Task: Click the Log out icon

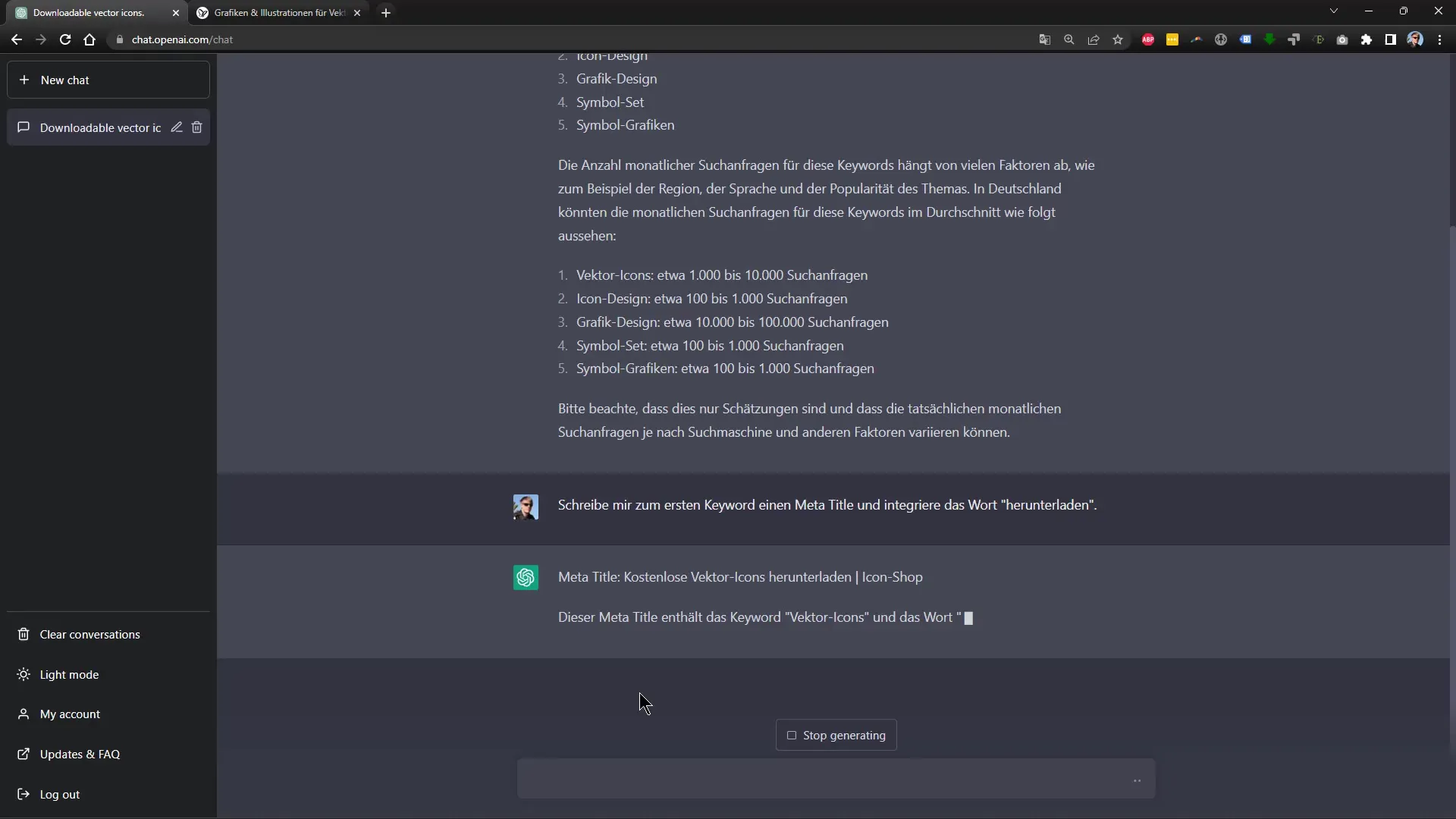Action: tap(23, 794)
